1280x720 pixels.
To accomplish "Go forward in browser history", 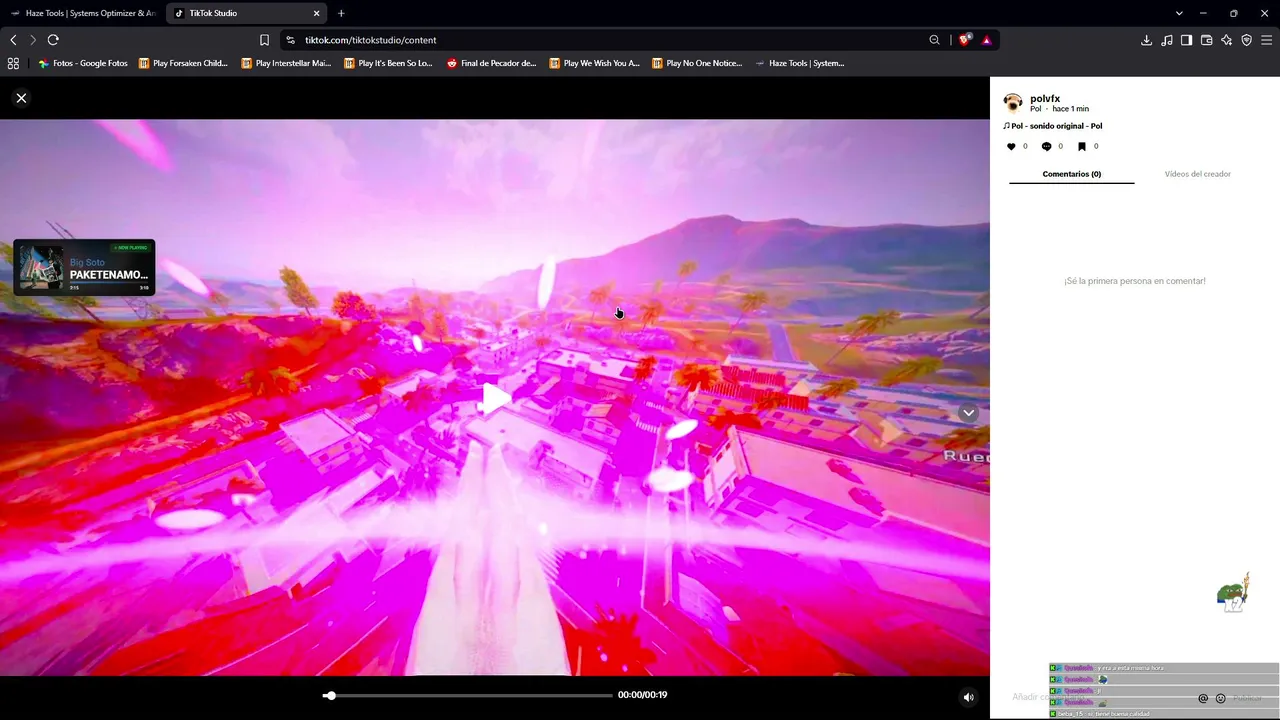I will [33, 40].
